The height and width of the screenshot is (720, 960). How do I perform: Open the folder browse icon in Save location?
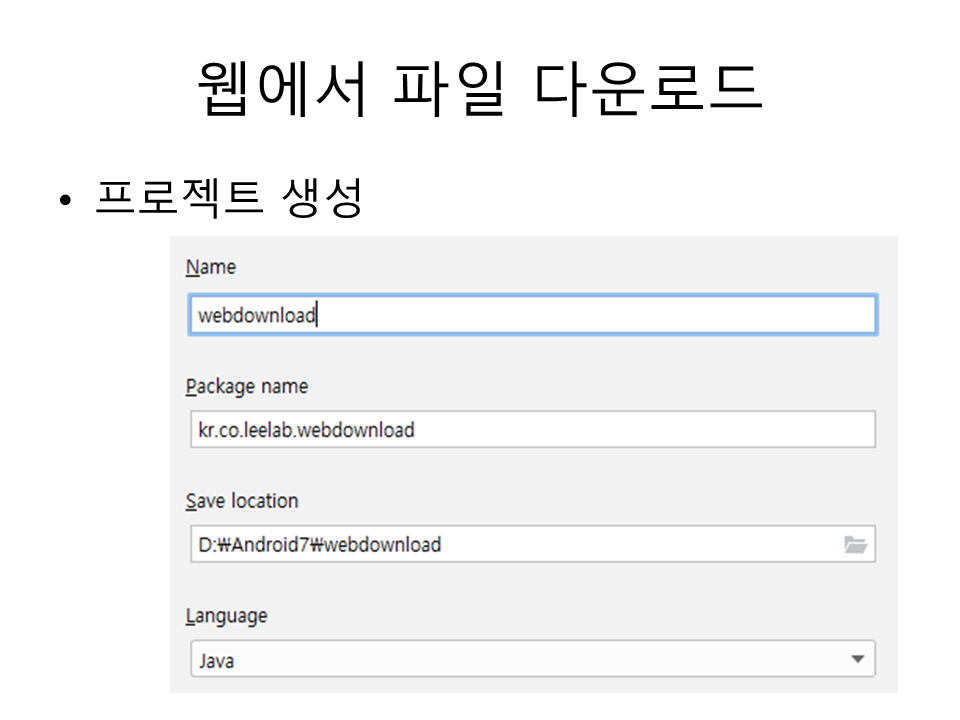854,545
